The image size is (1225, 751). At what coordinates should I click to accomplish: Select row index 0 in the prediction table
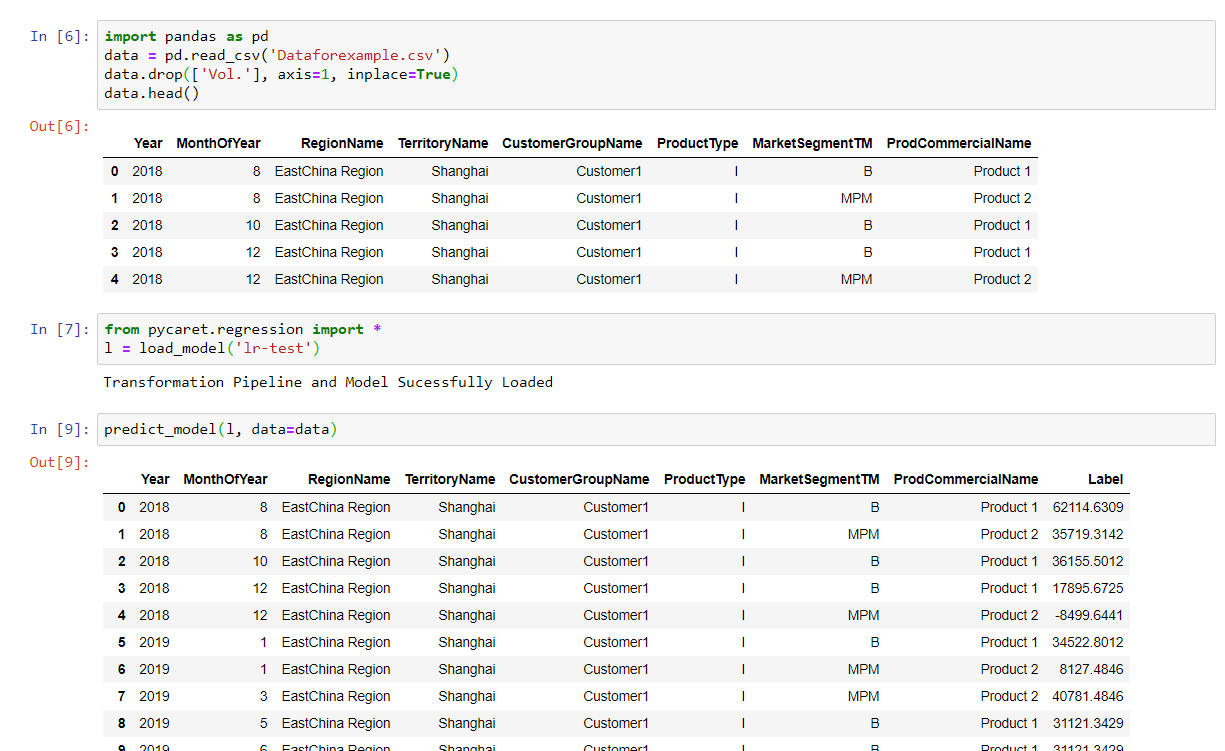[x=121, y=507]
